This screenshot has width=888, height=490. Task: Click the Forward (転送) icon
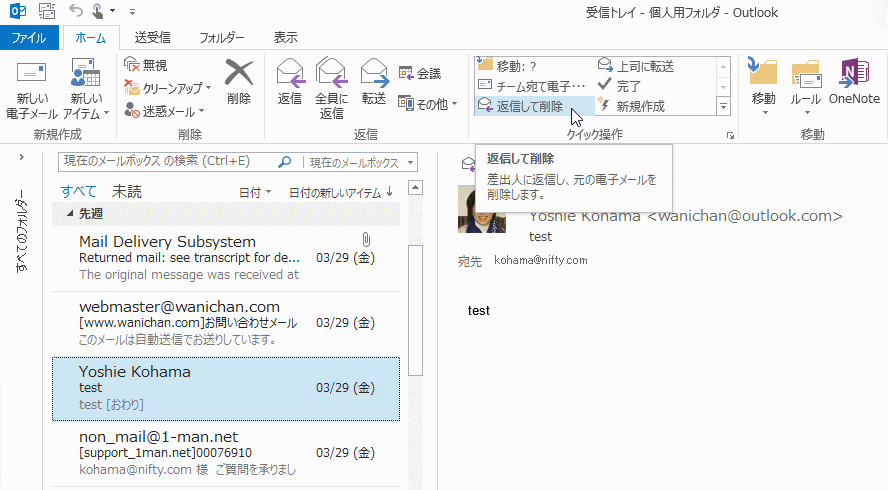point(374,74)
